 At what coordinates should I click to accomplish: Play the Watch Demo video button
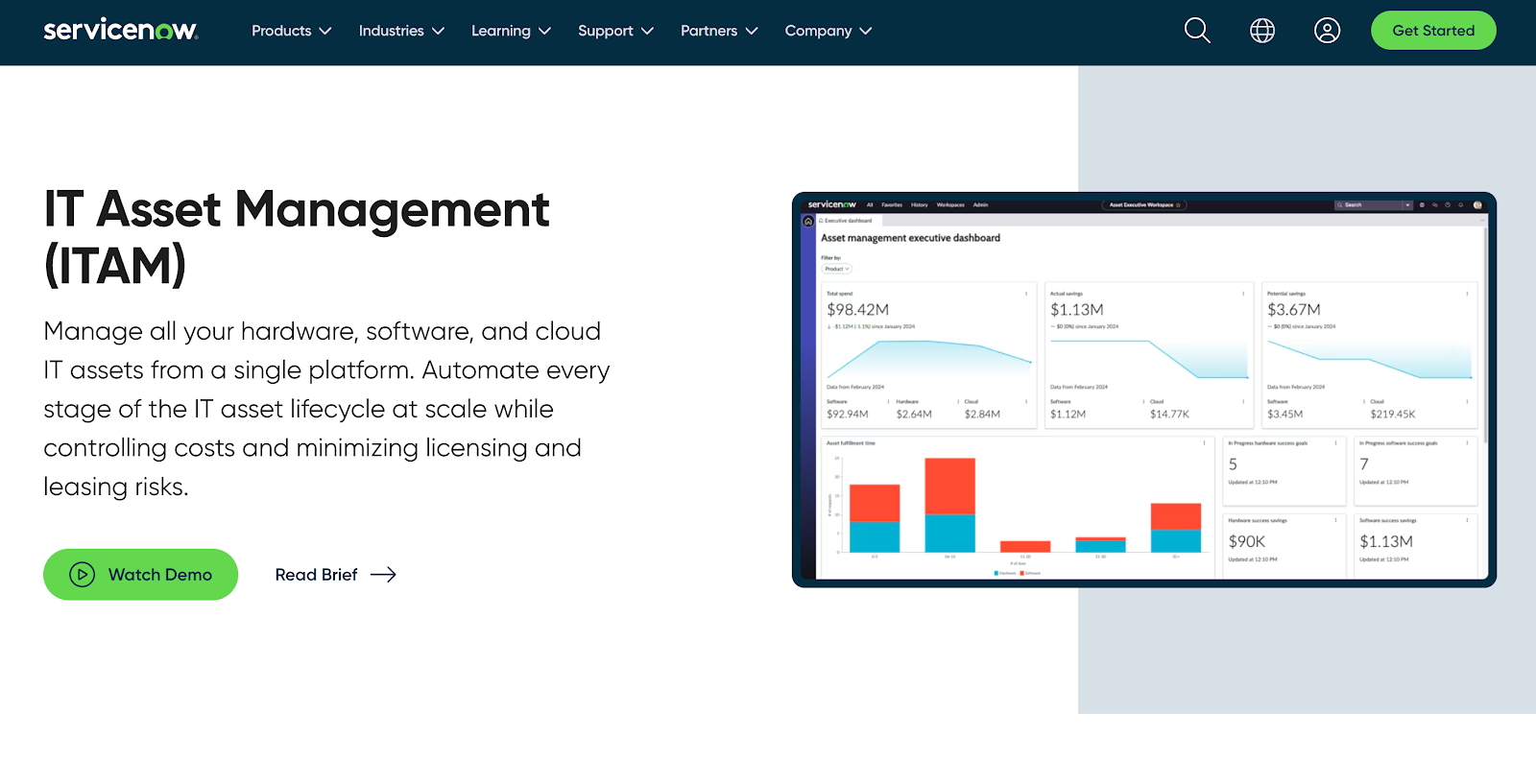coord(140,575)
